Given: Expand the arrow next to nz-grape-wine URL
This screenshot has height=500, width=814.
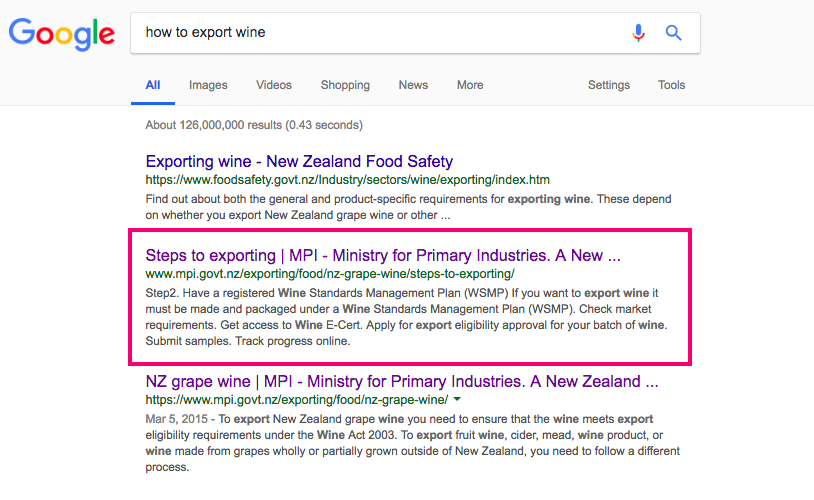Looking at the screenshot, I should coord(457,399).
